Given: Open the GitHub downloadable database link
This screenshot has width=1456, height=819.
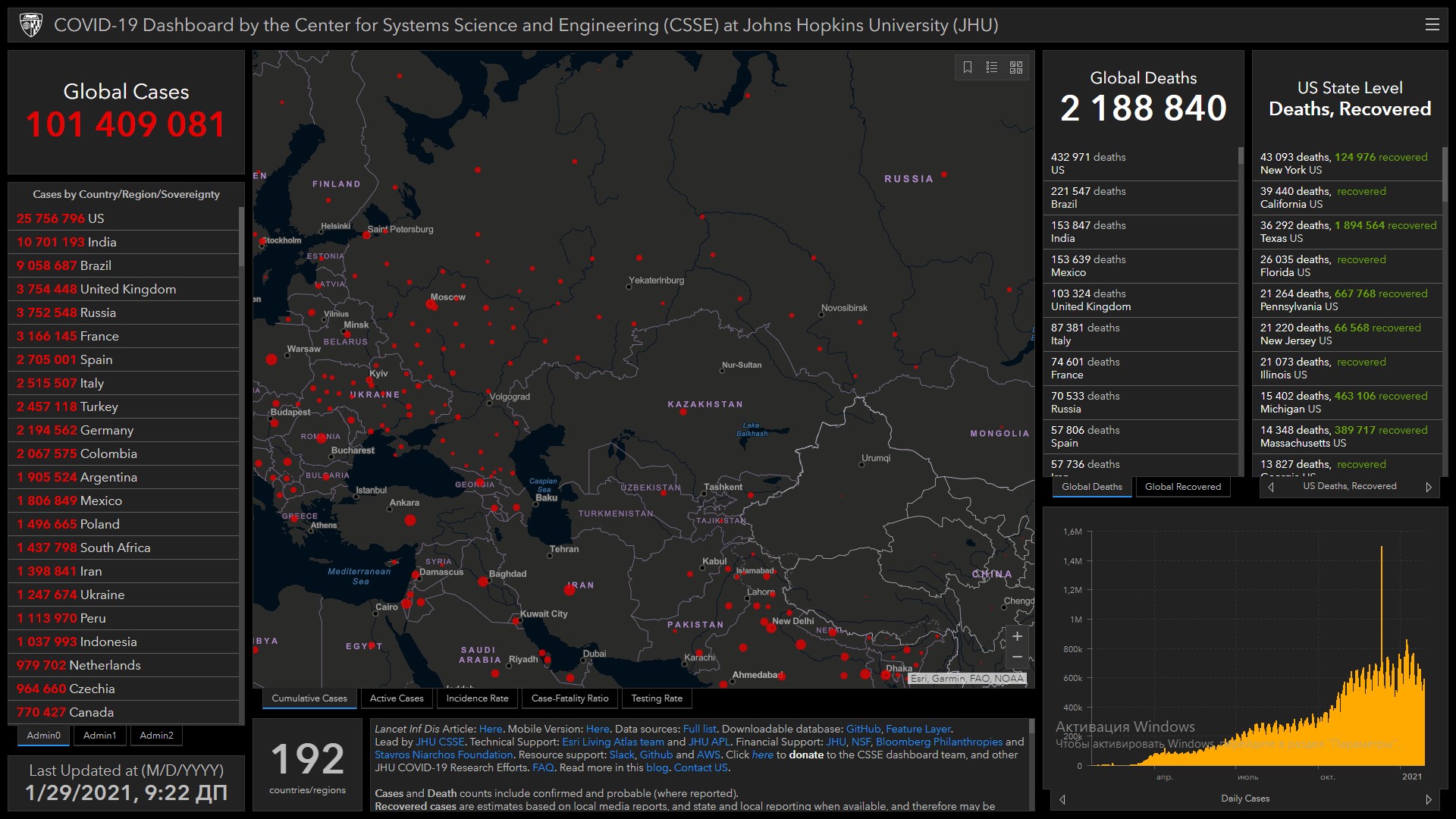Looking at the screenshot, I should click(x=863, y=729).
